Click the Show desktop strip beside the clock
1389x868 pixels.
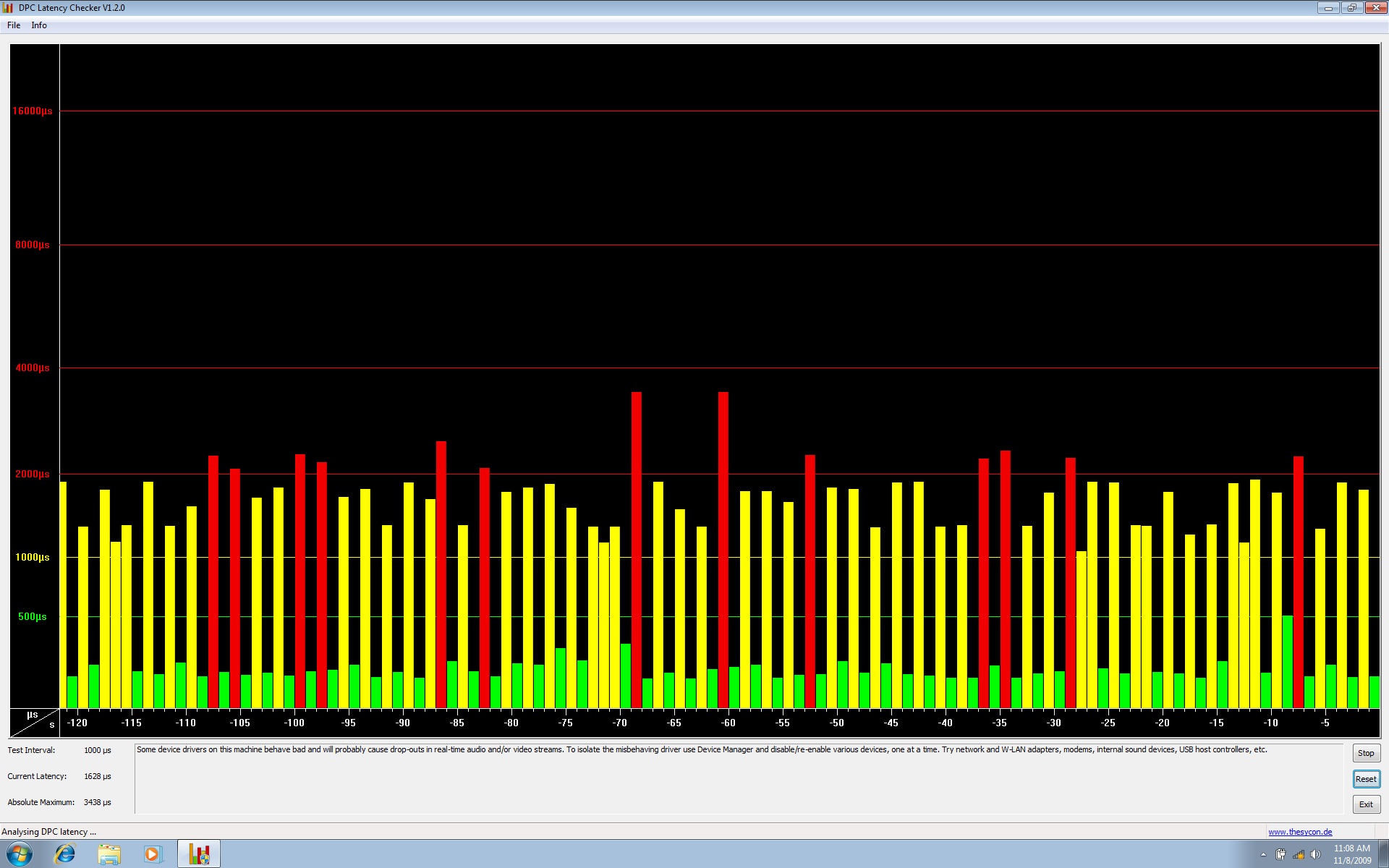1383,854
